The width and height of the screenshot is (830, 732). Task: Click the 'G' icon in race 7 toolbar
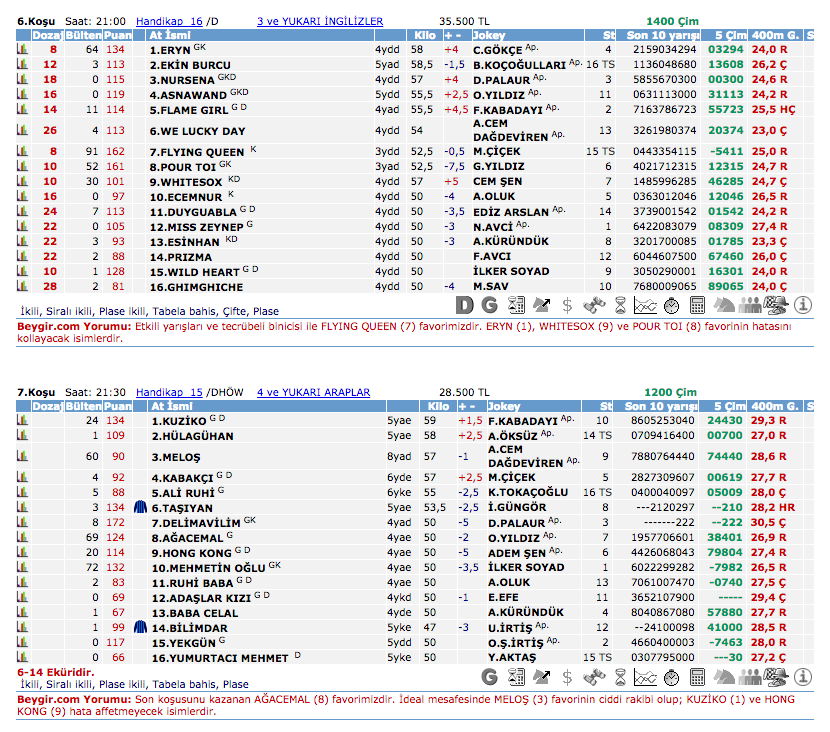[x=490, y=676]
